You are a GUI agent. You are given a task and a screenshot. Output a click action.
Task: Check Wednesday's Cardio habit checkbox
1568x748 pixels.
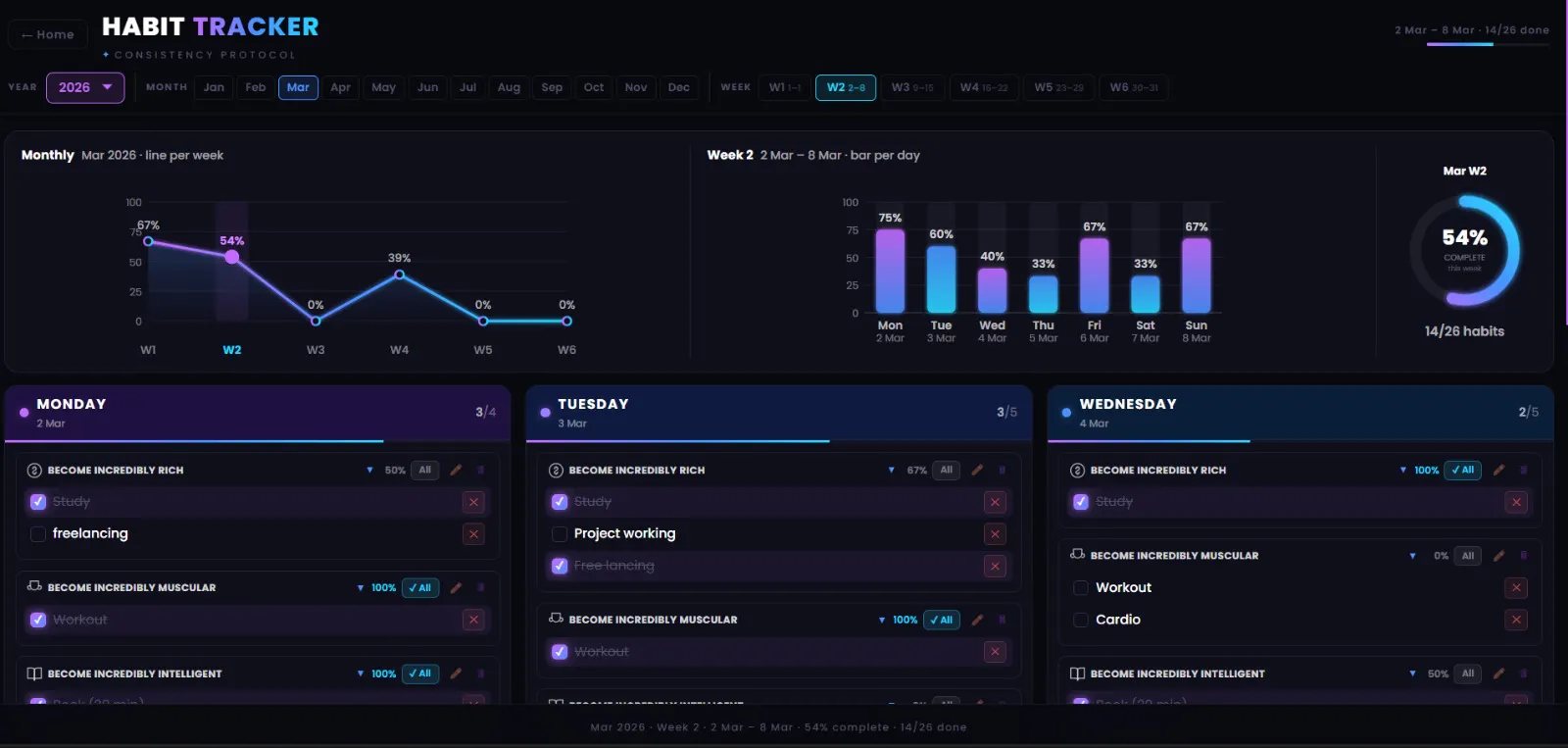[1081, 620]
